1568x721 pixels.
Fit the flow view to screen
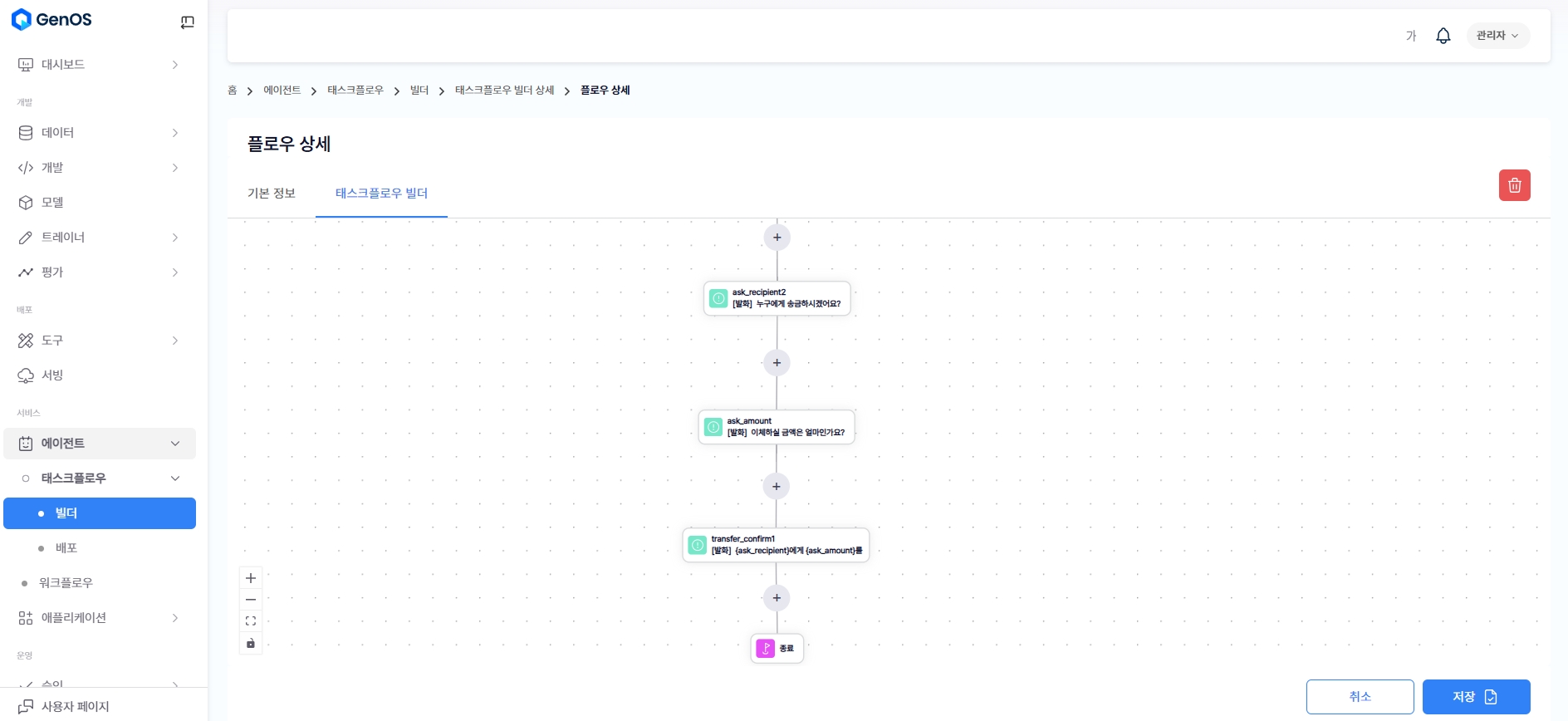tap(251, 621)
